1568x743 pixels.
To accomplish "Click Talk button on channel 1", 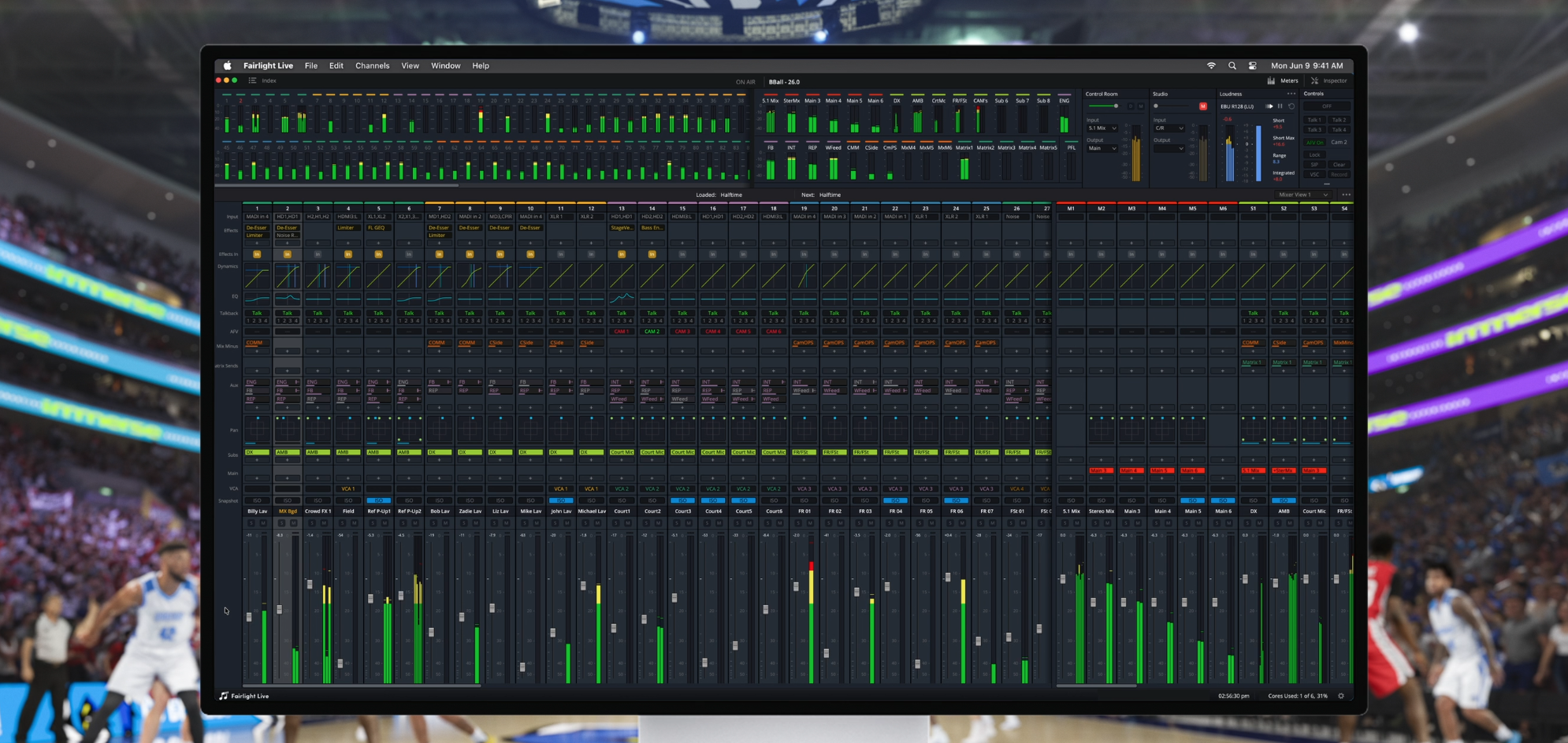I will (x=257, y=313).
